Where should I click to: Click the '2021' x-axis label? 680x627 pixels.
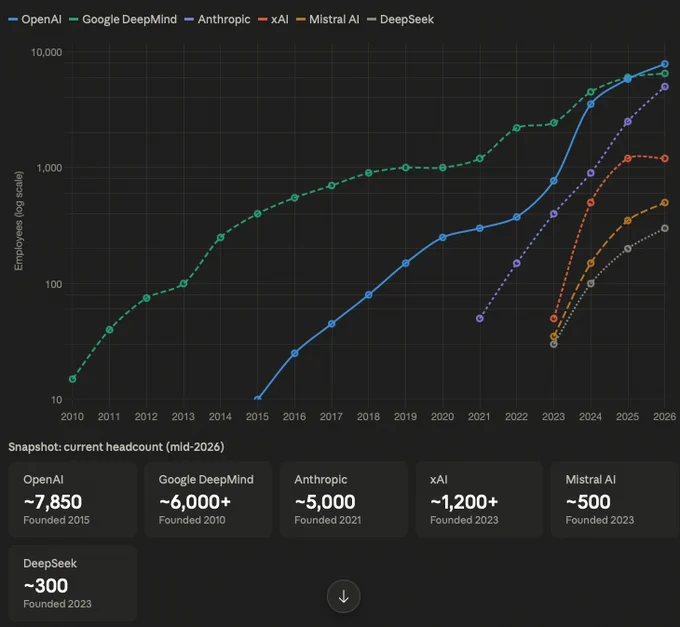coord(479,416)
